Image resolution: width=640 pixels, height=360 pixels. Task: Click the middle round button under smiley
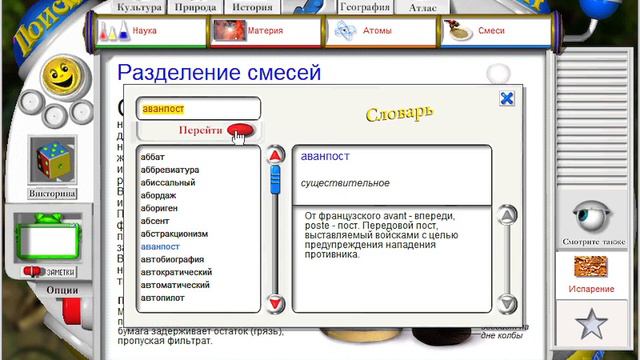(x=54, y=115)
